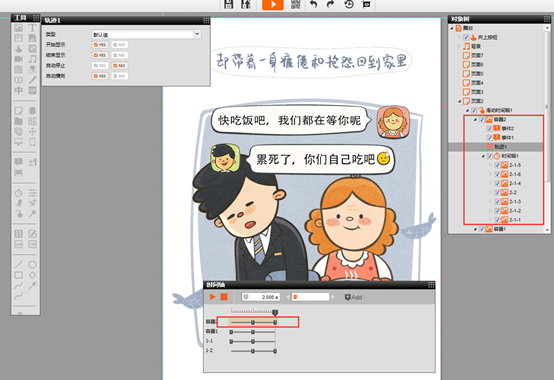Click Add keyframe button in timeline panel
The image size is (554, 380).
pyautogui.click(x=353, y=297)
